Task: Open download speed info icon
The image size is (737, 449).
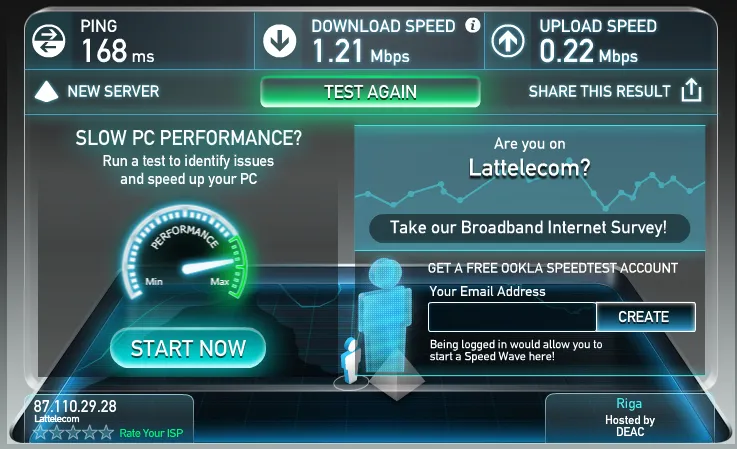Action: 472,25
